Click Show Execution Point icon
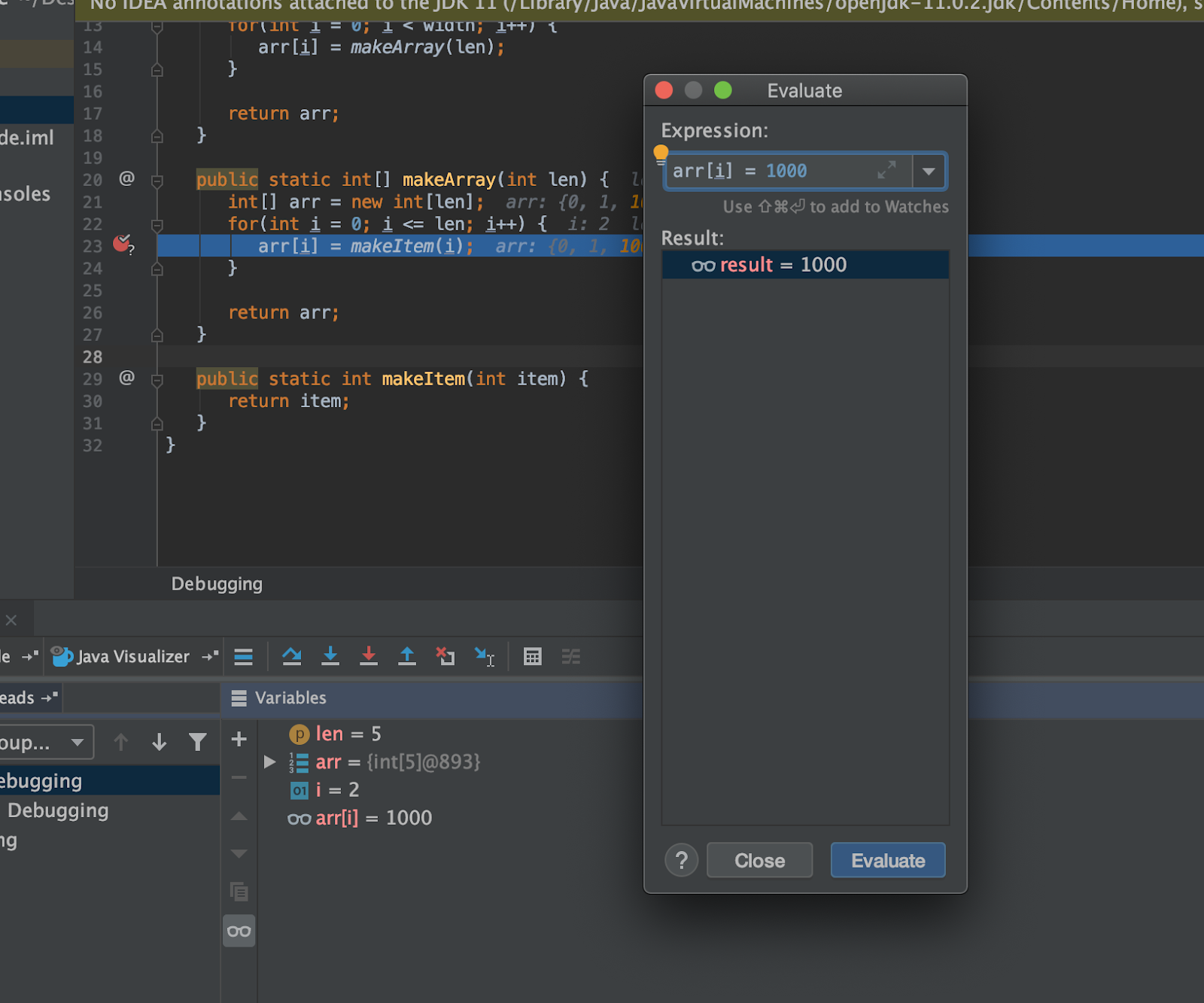Image resolution: width=1204 pixels, height=1003 pixels. pyautogui.click(x=244, y=656)
